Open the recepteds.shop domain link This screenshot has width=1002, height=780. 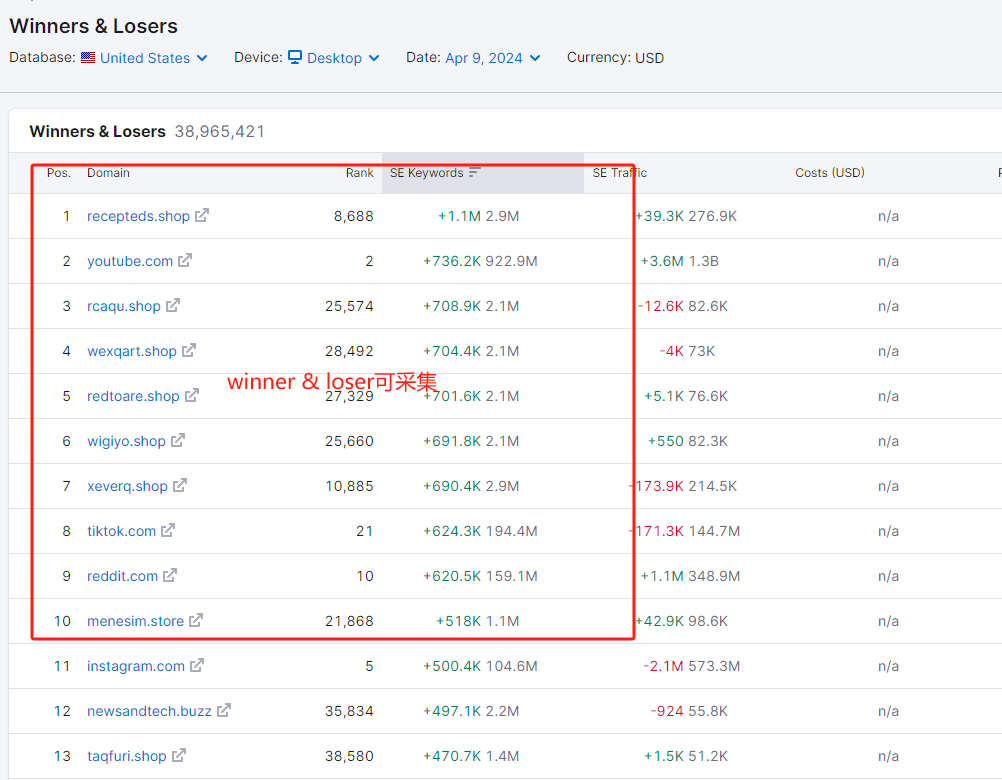coord(138,217)
